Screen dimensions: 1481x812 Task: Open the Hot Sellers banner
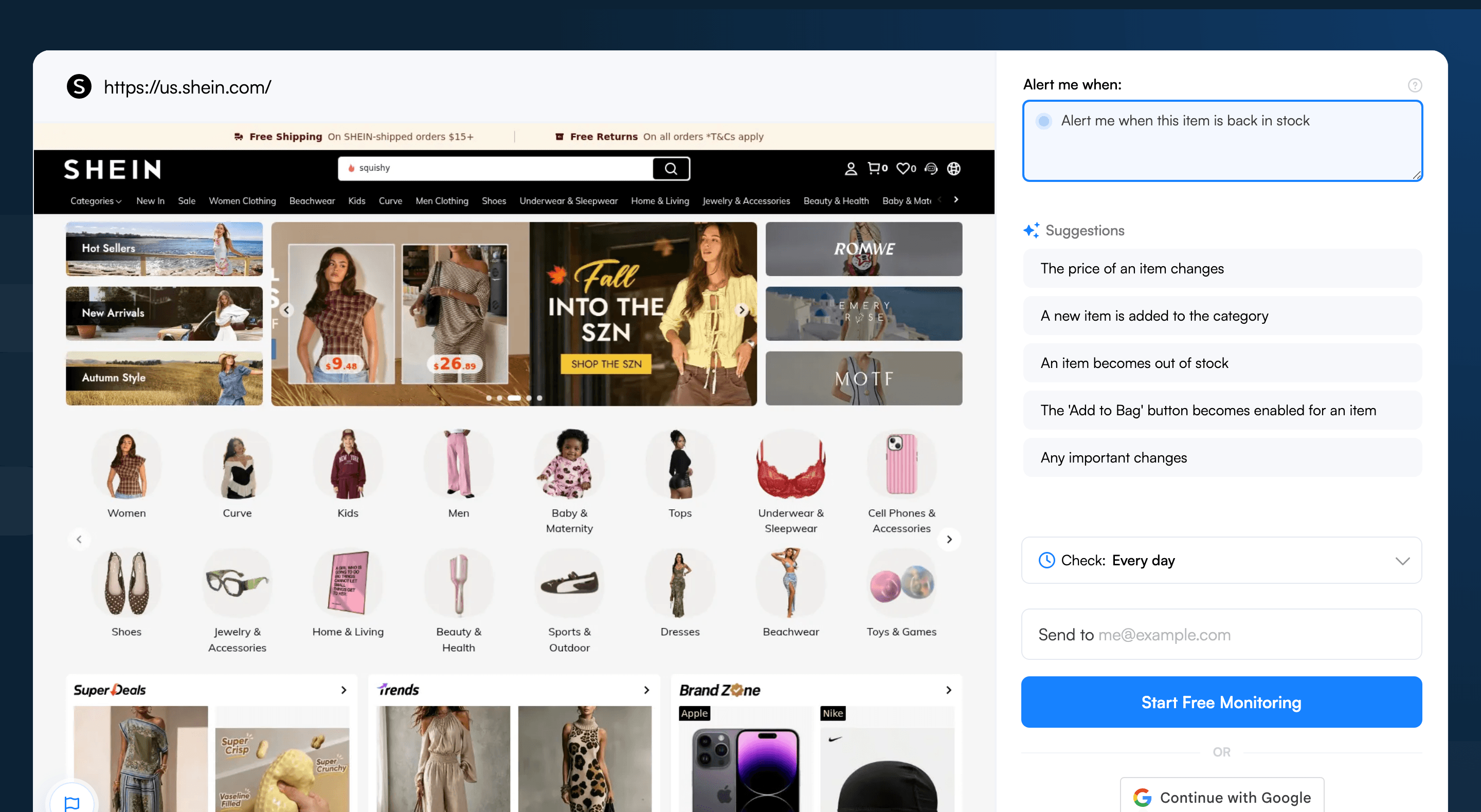[x=164, y=248]
